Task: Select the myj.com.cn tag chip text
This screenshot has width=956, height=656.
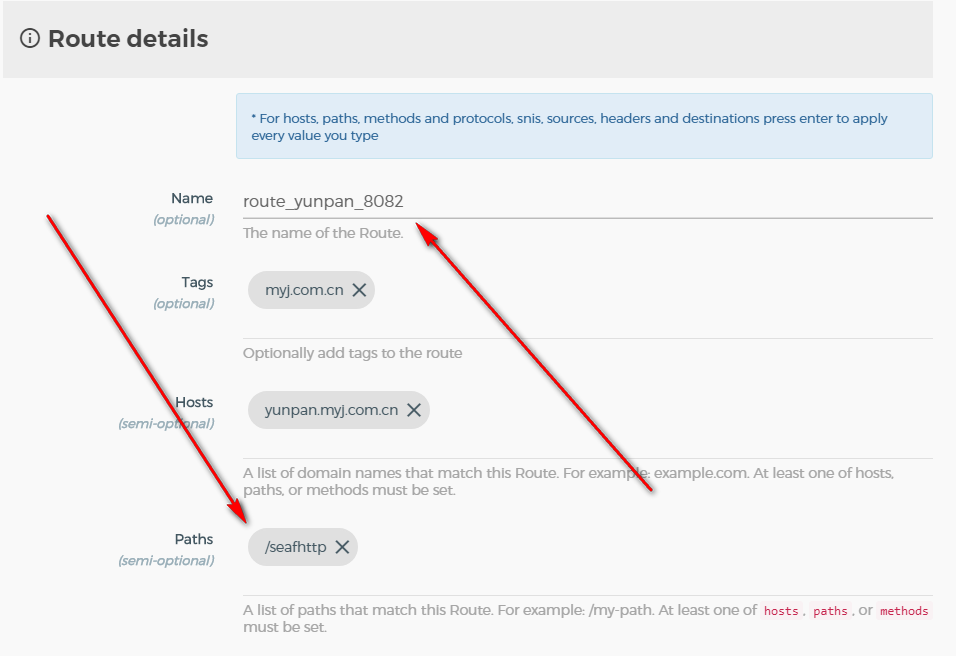Action: tap(304, 291)
